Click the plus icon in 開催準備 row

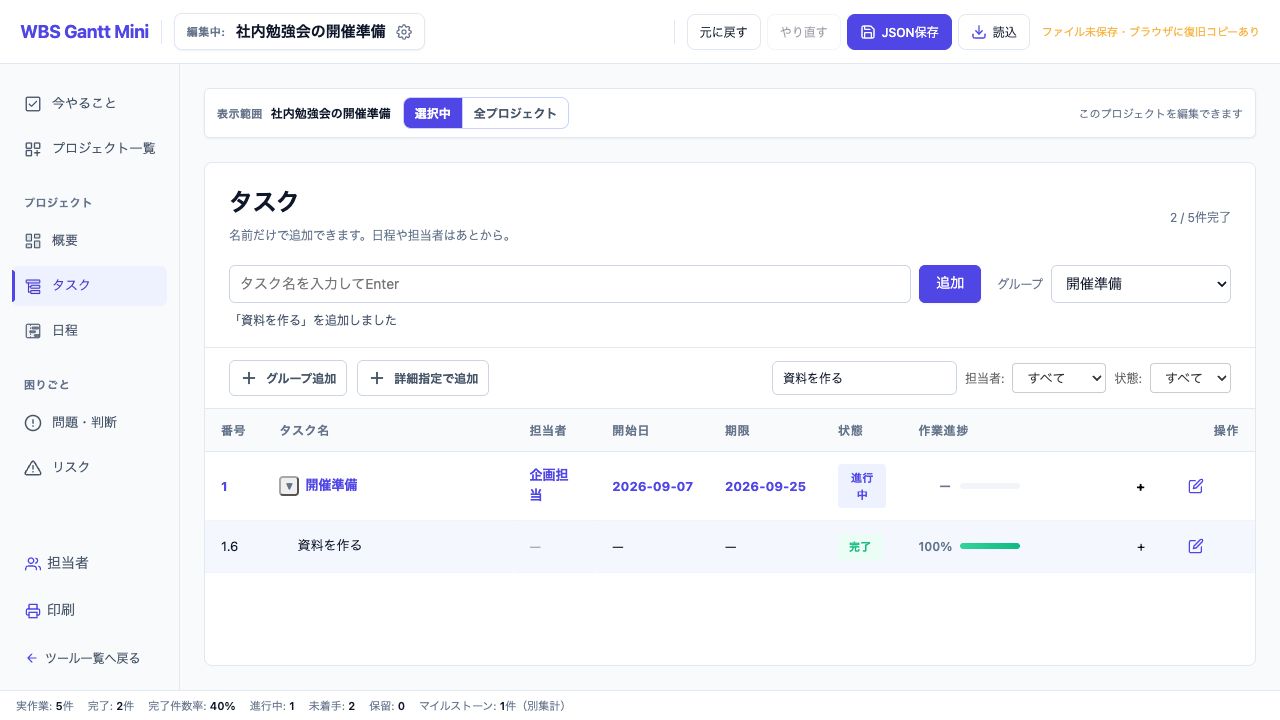click(1140, 487)
